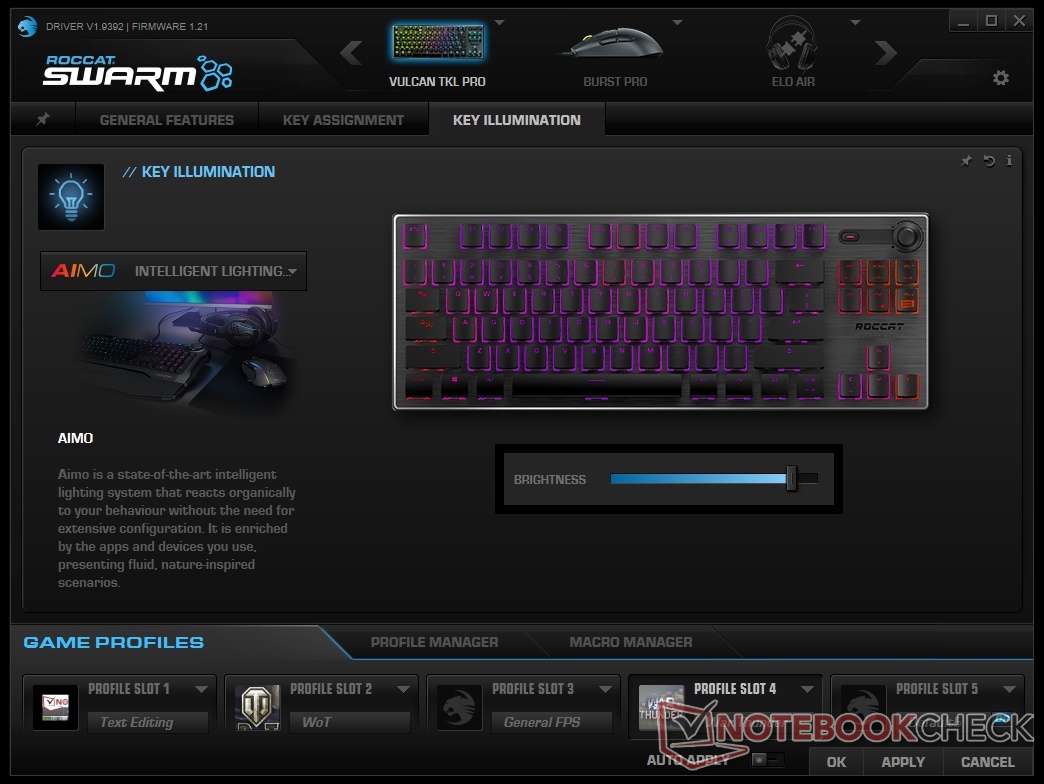Click the Apply button
1044x784 pixels.
point(903,762)
